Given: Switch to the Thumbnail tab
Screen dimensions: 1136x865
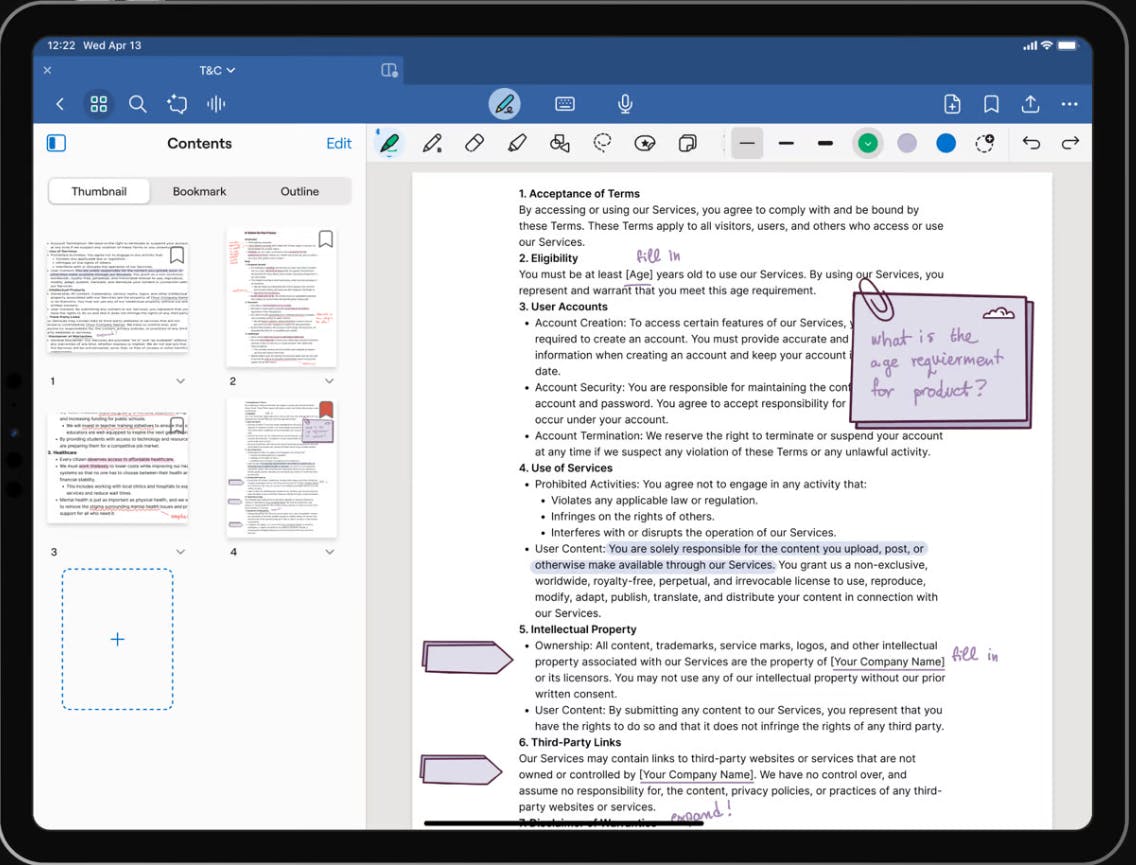Looking at the screenshot, I should (x=99, y=191).
